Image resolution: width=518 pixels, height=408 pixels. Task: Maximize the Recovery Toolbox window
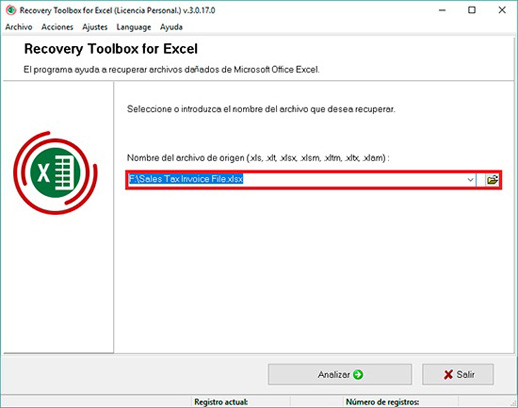(472, 10)
